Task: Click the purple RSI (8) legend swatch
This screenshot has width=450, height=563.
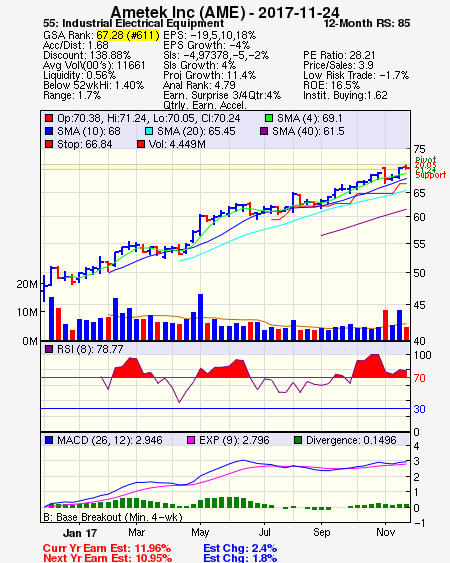Action: click(49, 349)
